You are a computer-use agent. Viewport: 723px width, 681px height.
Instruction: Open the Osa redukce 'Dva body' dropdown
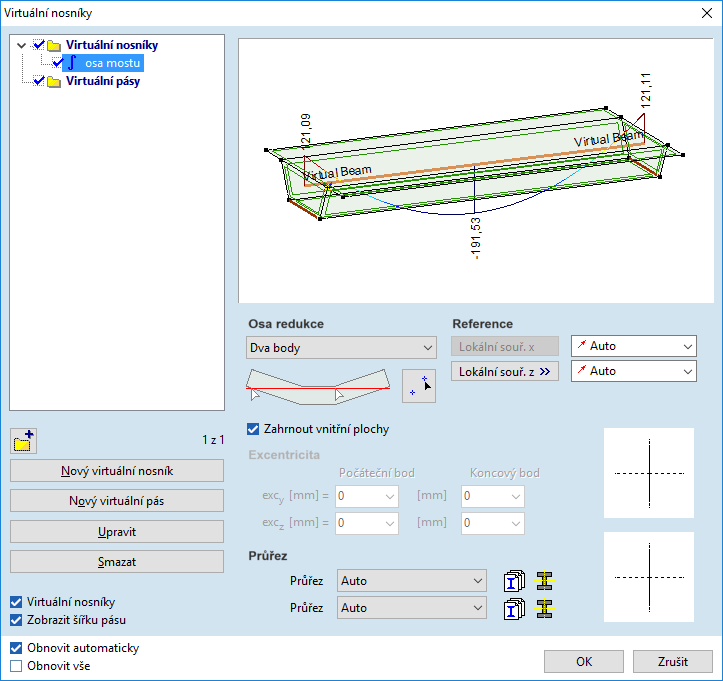point(341,348)
